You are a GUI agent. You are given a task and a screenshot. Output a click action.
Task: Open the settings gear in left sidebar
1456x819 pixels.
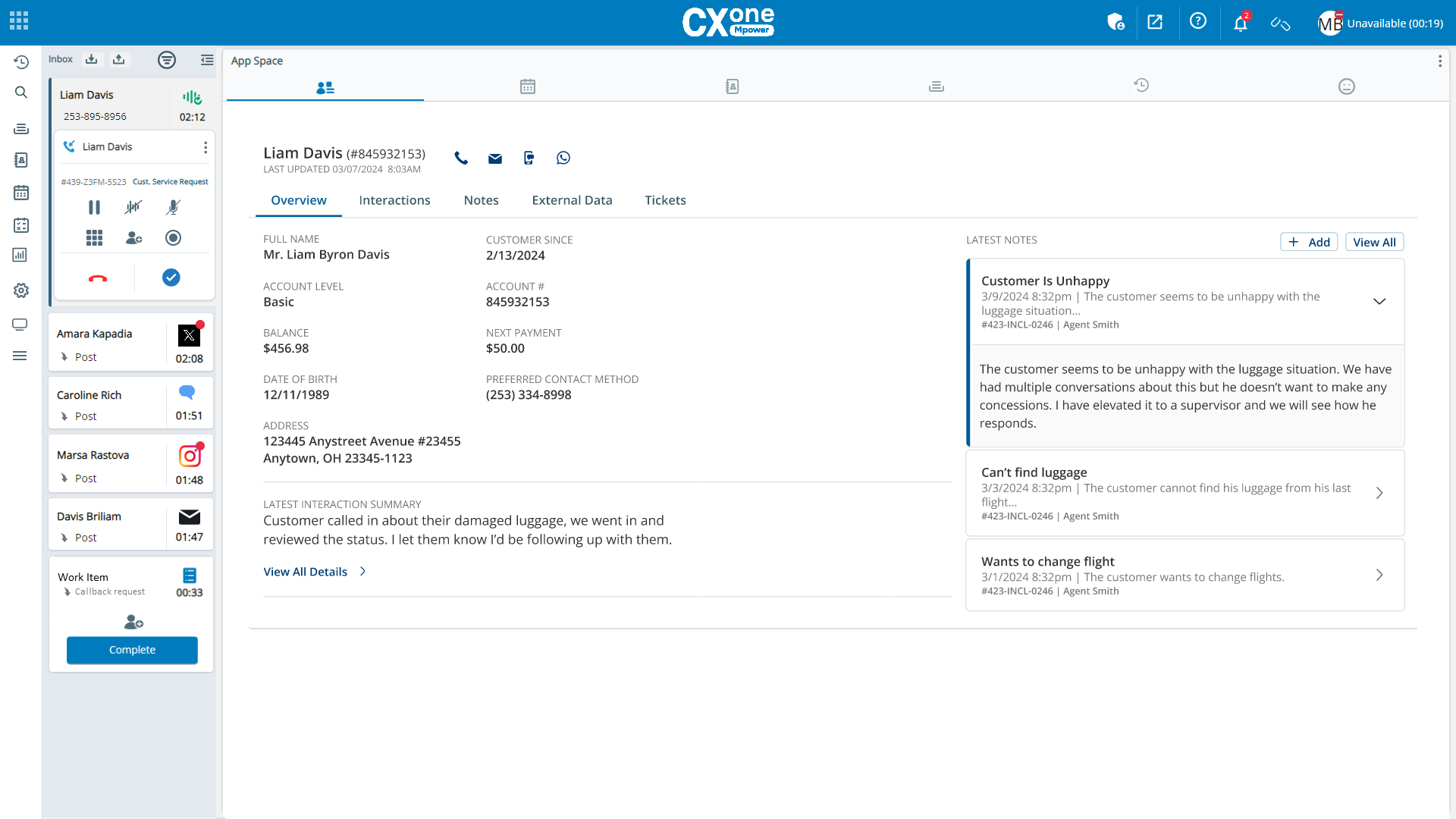[20, 290]
